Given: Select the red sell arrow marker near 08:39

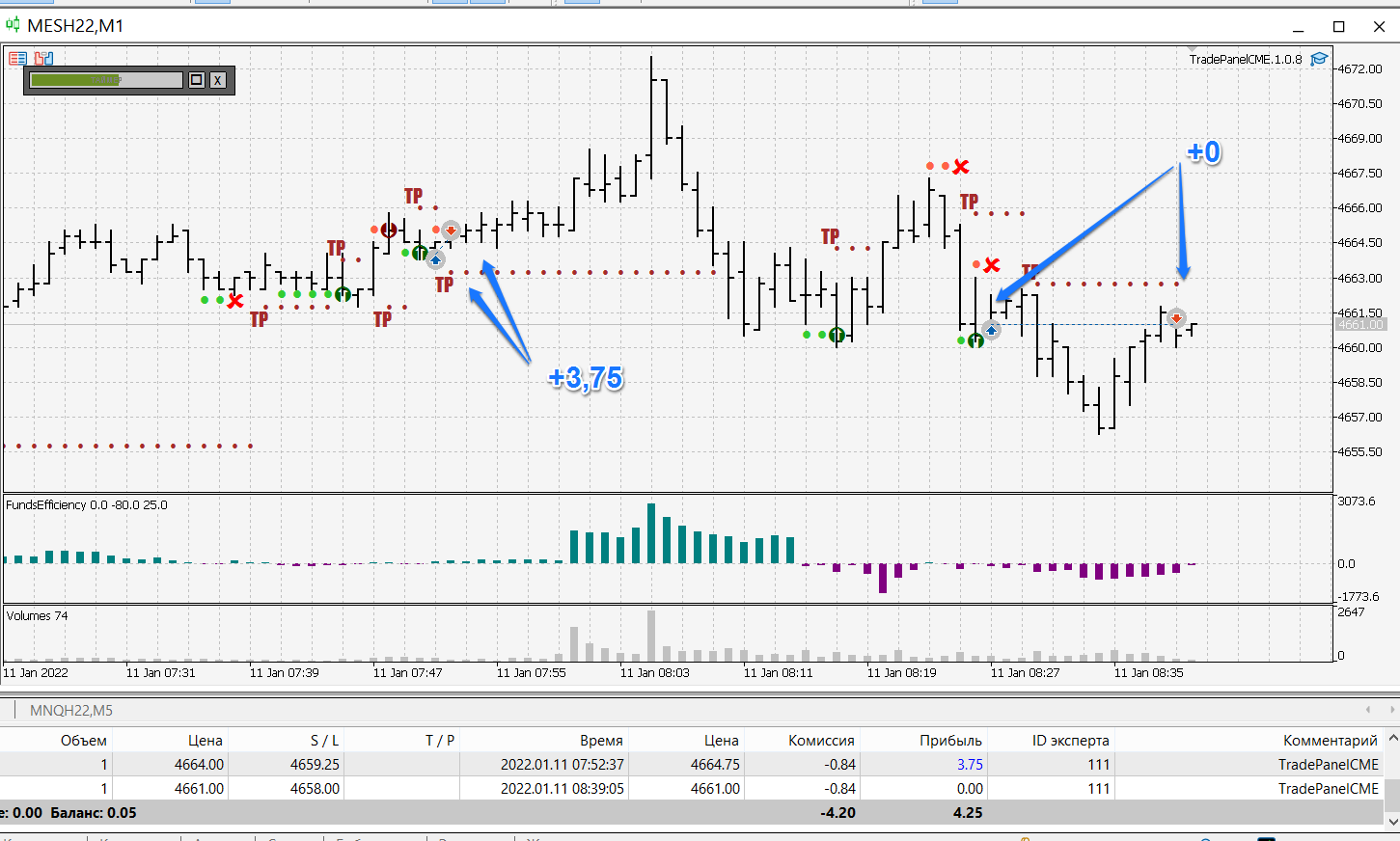Looking at the screenshot, I should pyautogui.click(x=1176, y=317).
